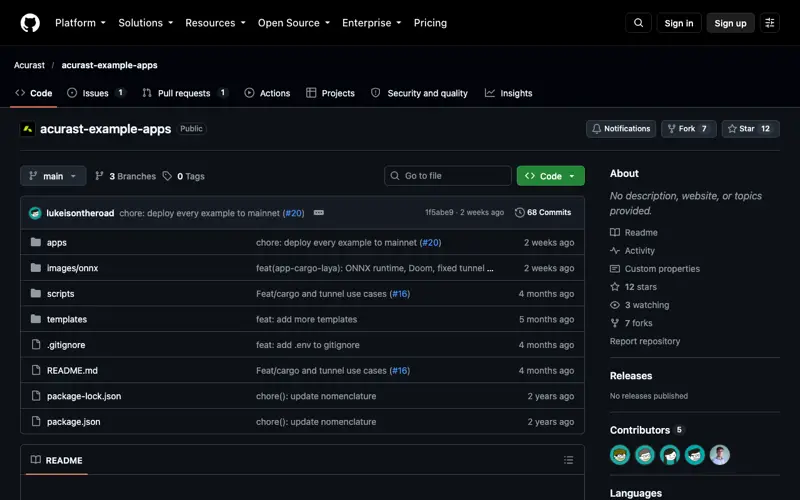Click the lukeisontheroad commit author avatar
This screenshot has height=500, width=800.
point(35,213)
